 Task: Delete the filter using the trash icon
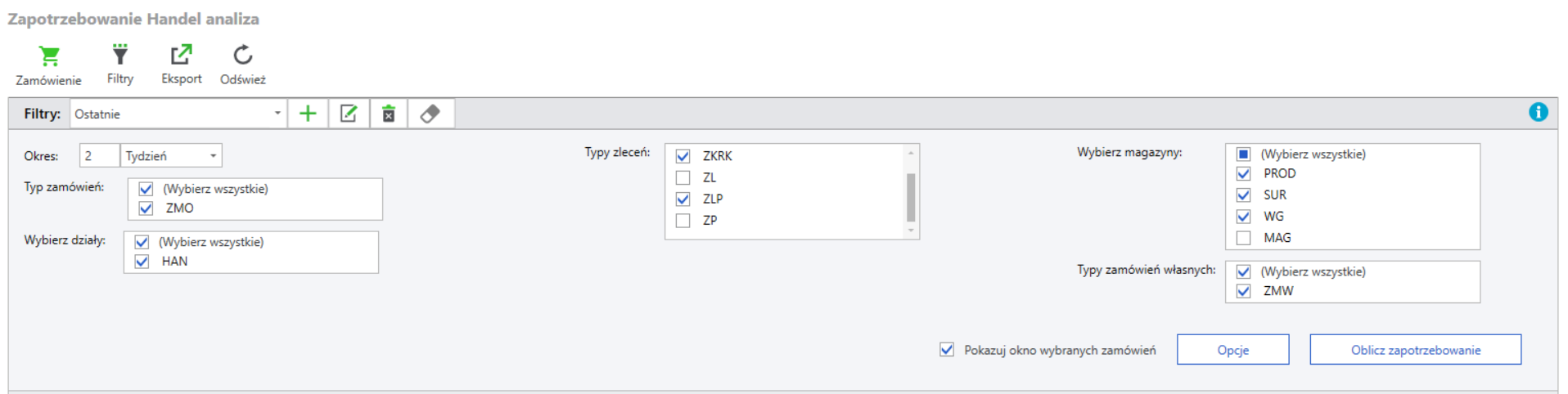[x=389, y=114]
